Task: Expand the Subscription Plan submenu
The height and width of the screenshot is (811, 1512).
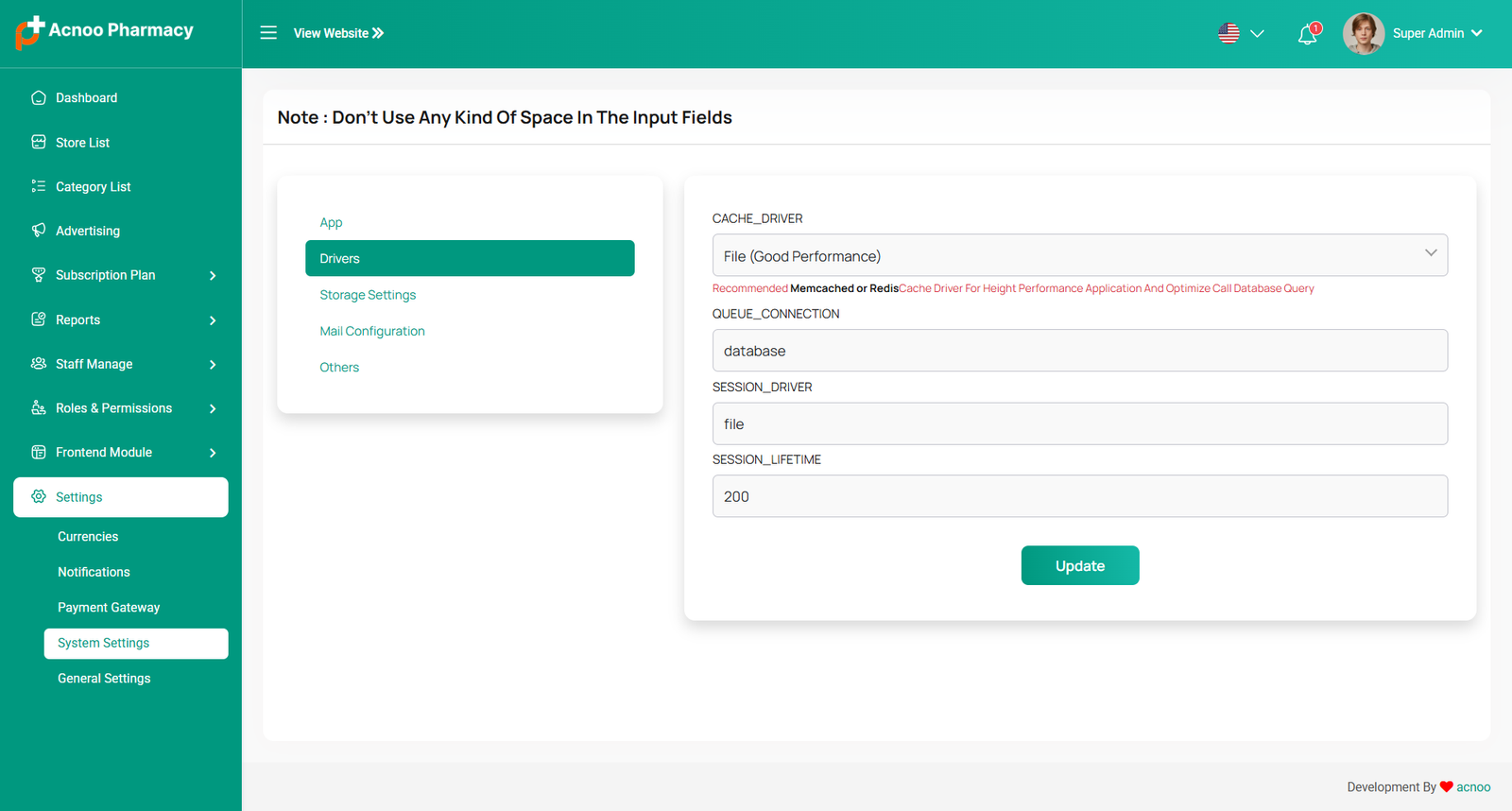Action: [x=213, y=276]
